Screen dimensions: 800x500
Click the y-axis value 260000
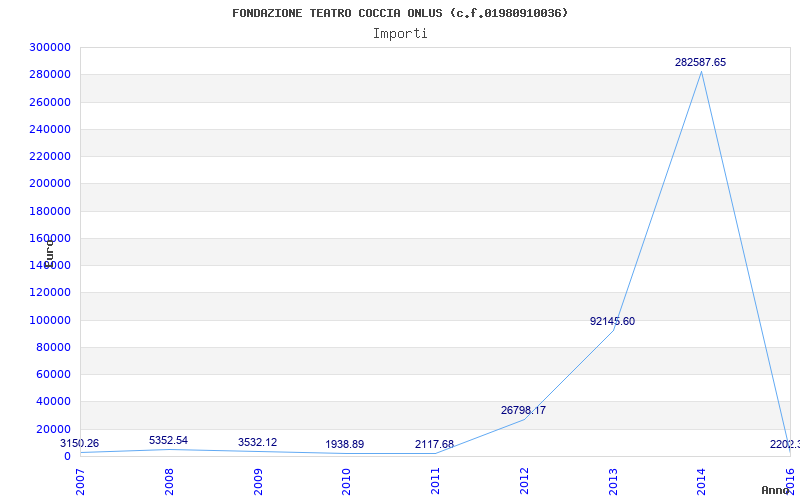point(49,102)
